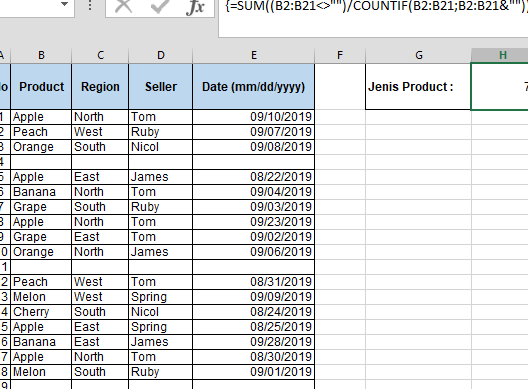The height and width of the screenshot is (389, 528).
Task: Click date cell 09/01/2019
Action: tap(254, 372)
